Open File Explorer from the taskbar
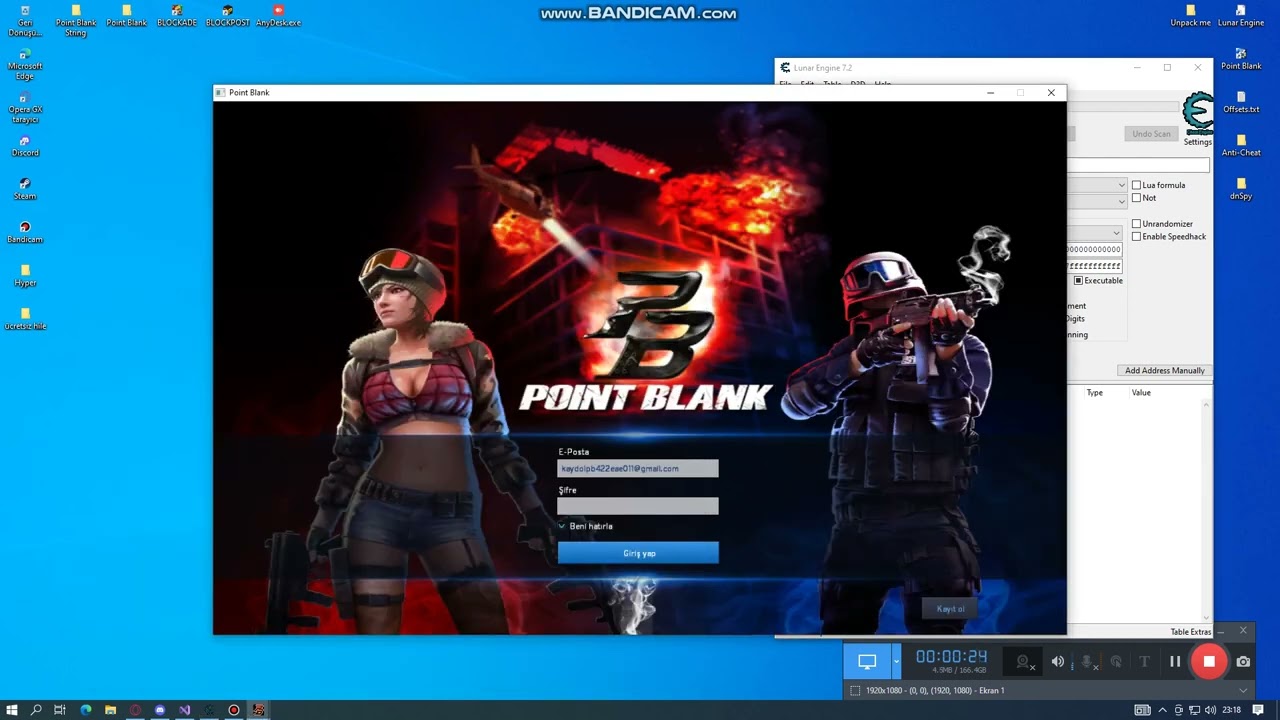This screenshot has height=720, width=1280. pyautogui.click(x=110, y=710)
